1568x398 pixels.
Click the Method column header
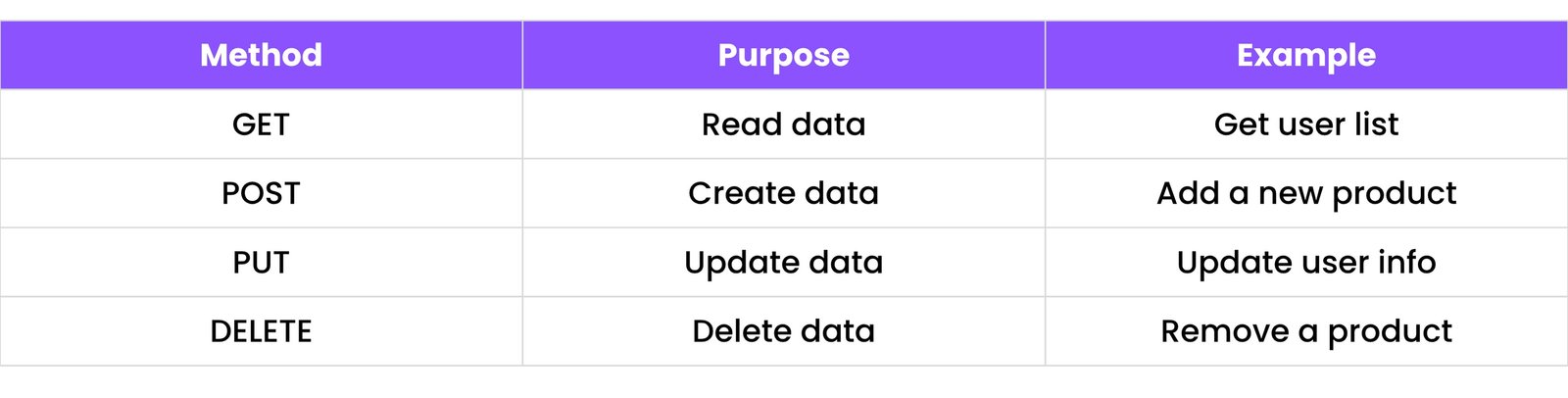coord(261,55)
